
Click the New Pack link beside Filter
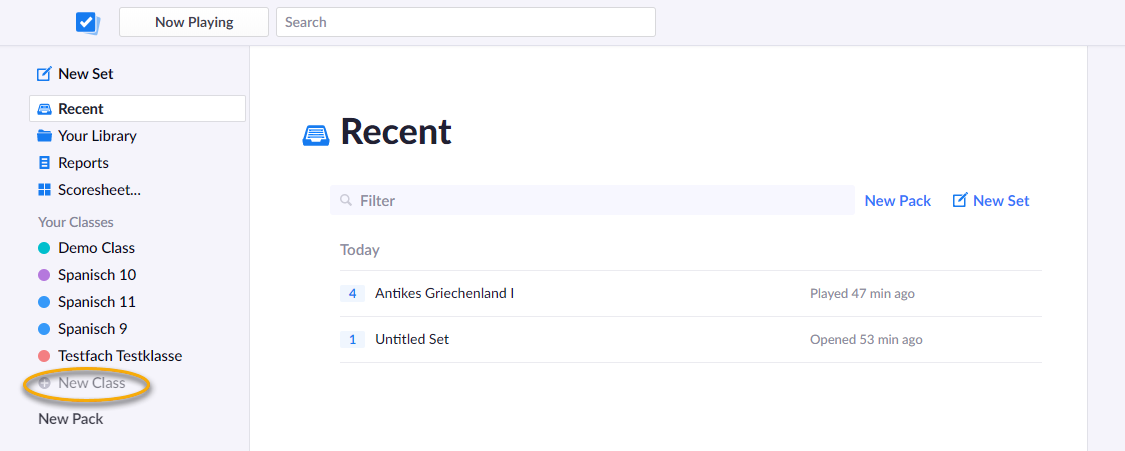coord(898,201)
